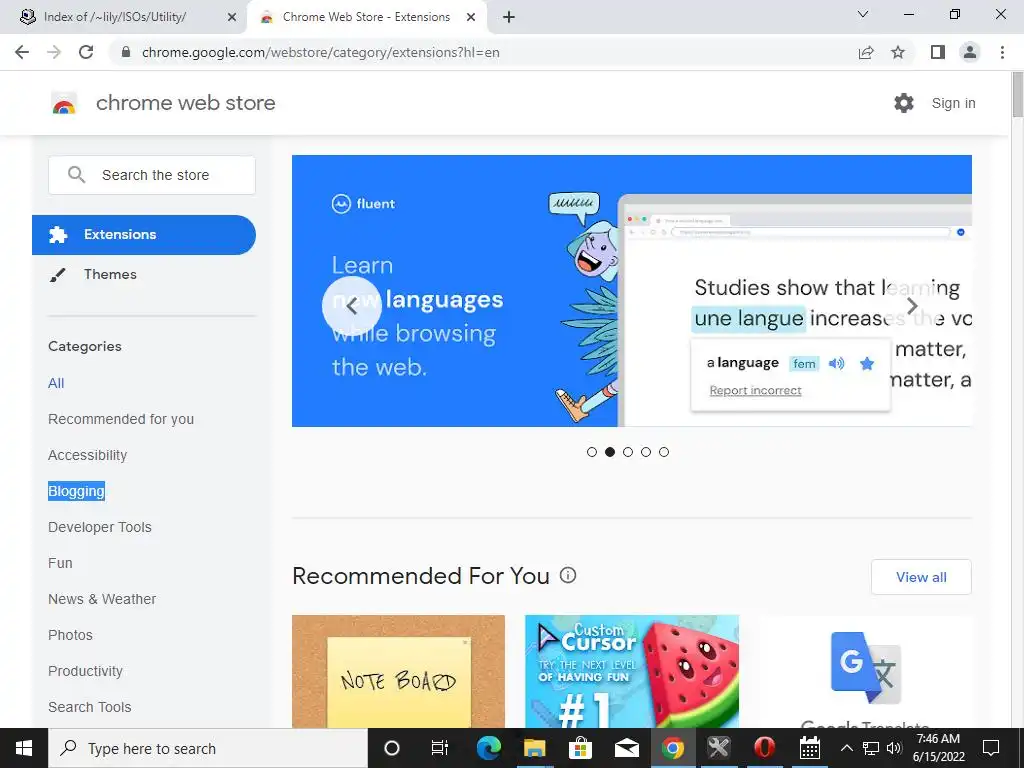The height and width of the screenshot is (768, 1024).
Task: Bookmark this tab with star icon
Action: pyautogui.click(x=898, y=52)
